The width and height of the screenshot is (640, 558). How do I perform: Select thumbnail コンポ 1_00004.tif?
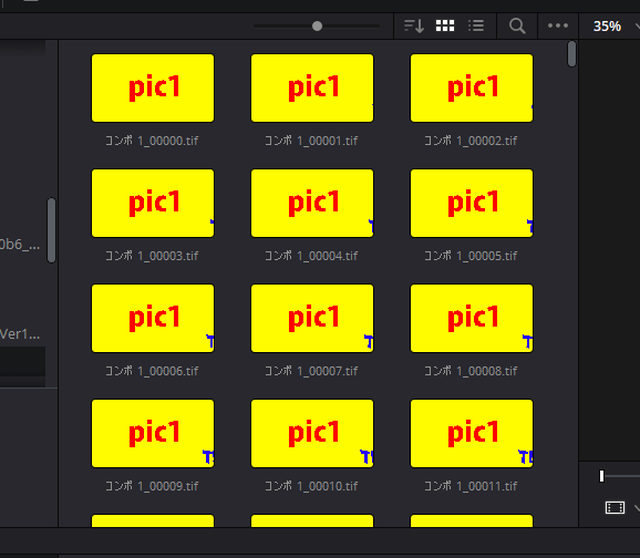(312, 203)
